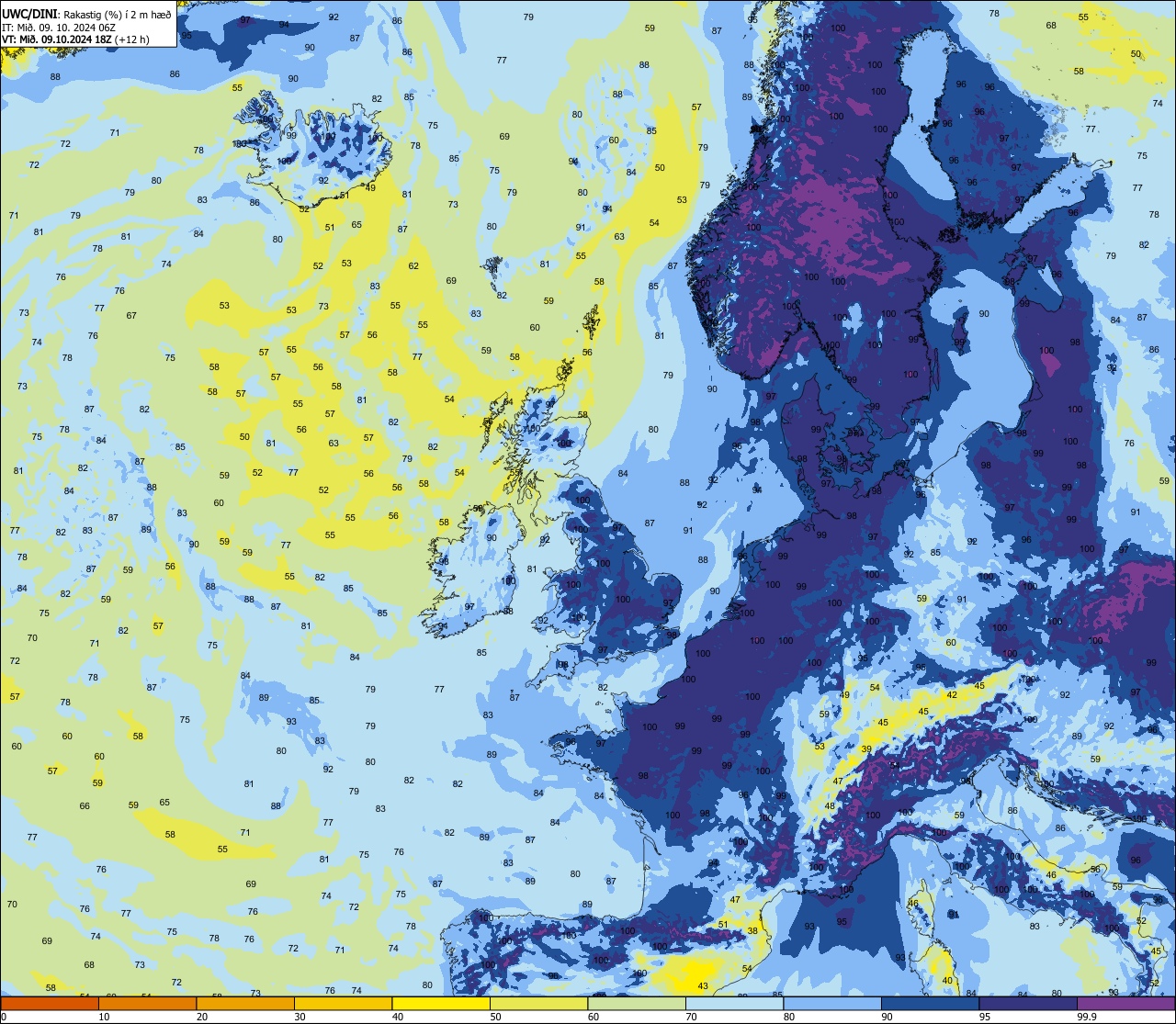Click the 50–60% pale yellow legend swatch
The width and height of the screenshot is (1176, 1024).
click(538, 1003)
